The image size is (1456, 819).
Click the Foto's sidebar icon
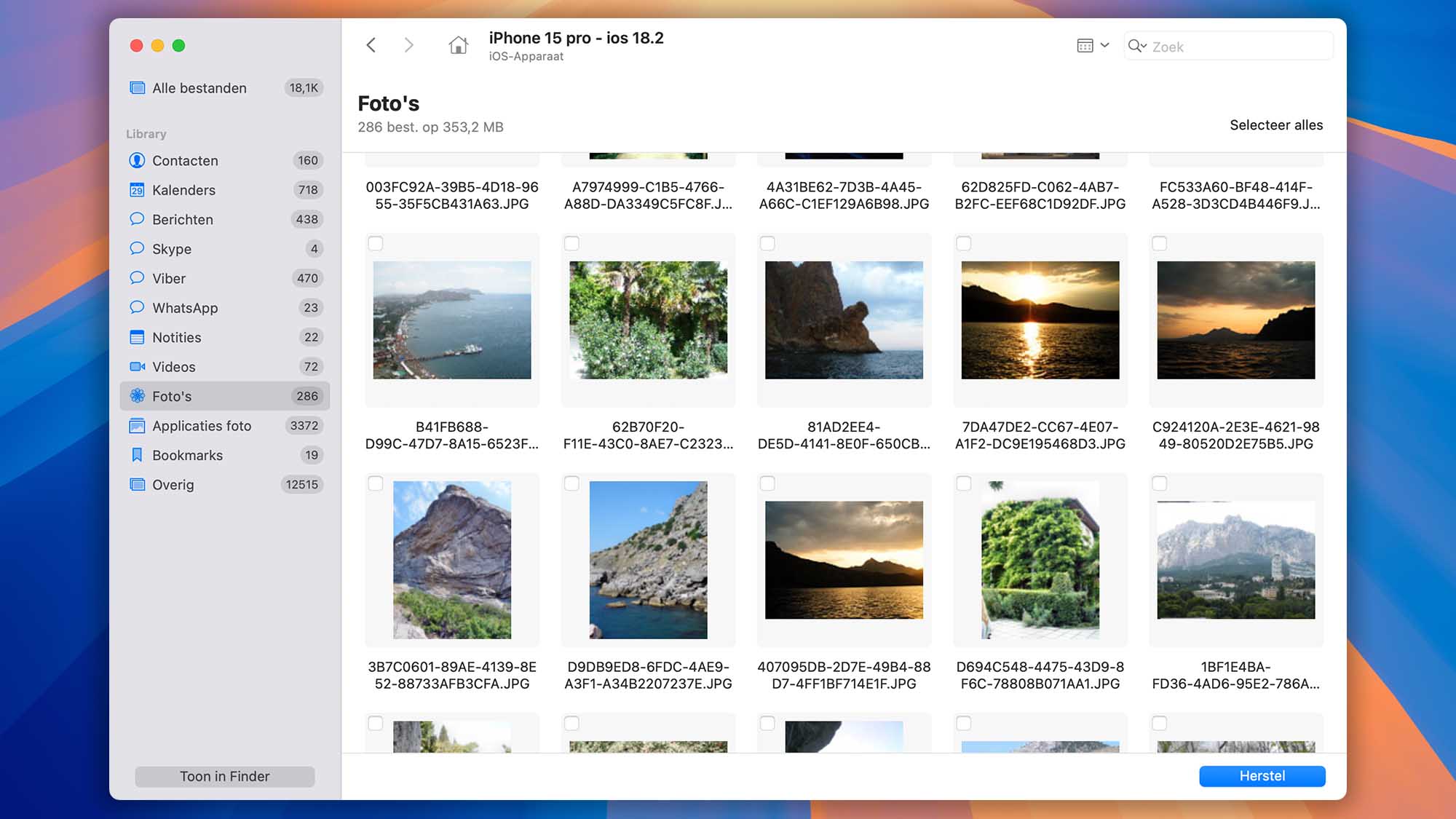point(137,395)
